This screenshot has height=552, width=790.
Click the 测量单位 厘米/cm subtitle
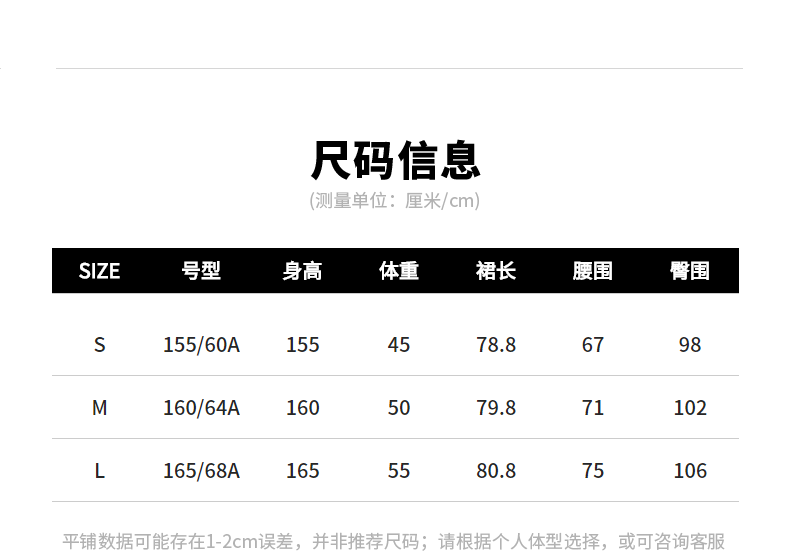coord(395,201)
